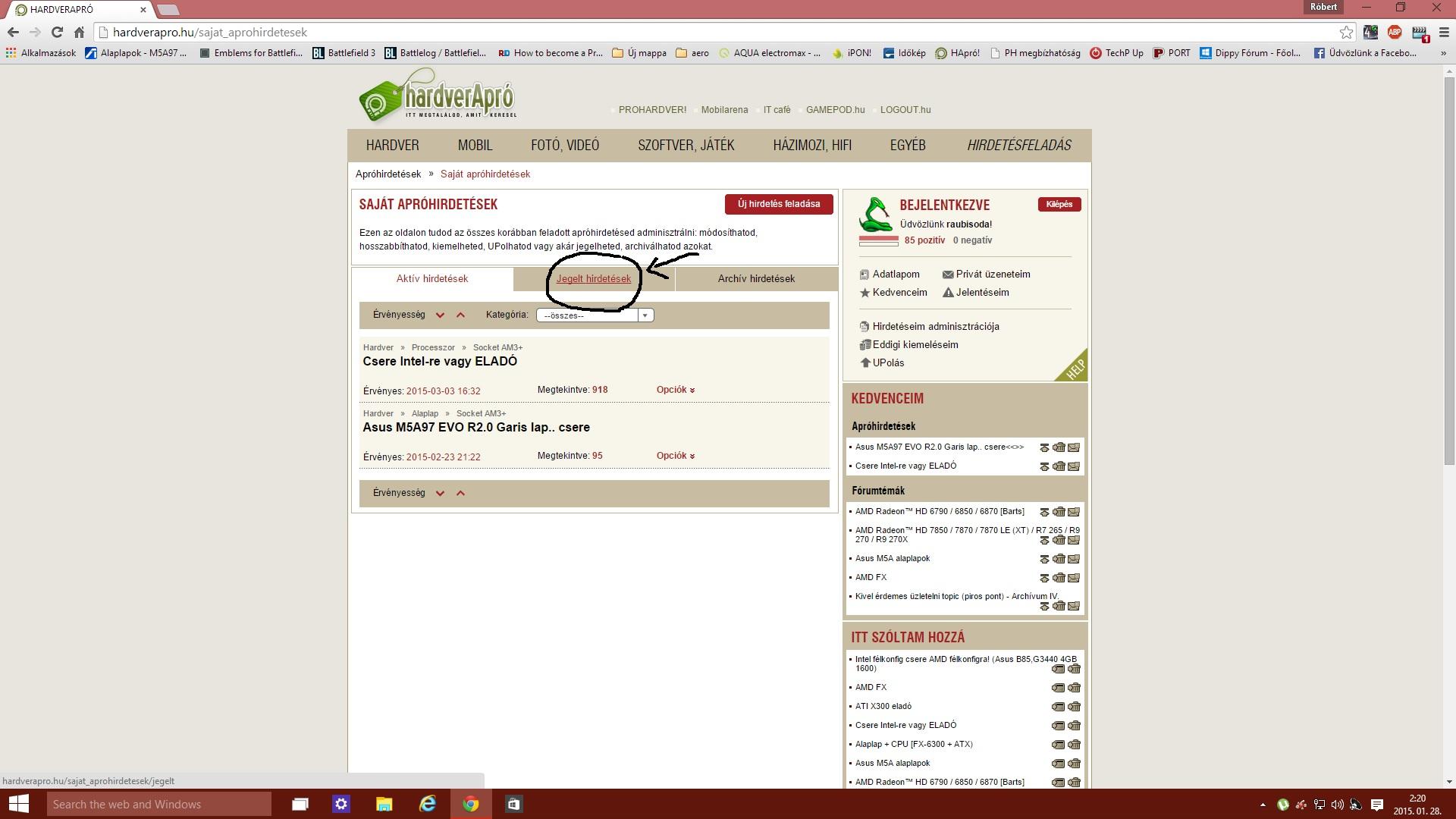Switch to Jegelt hirdetések tab
This screenshot has width=1456, height=819.
point(593,279)
